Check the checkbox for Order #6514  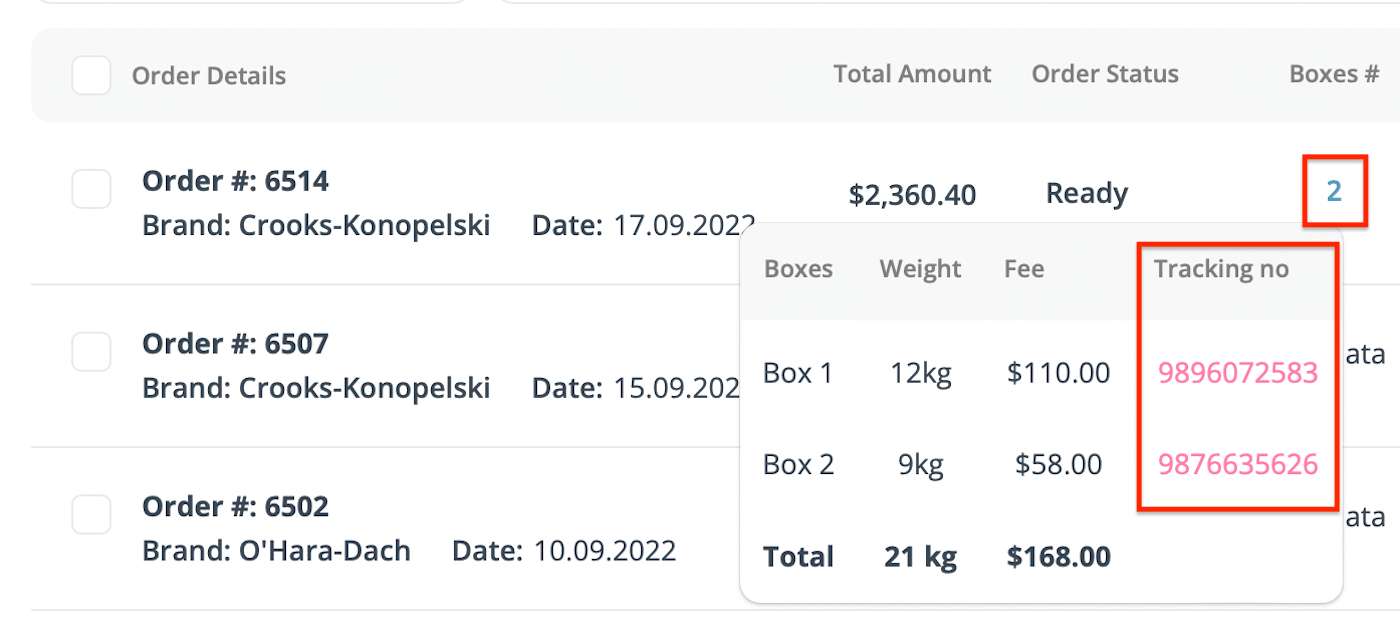click(91, 189)
